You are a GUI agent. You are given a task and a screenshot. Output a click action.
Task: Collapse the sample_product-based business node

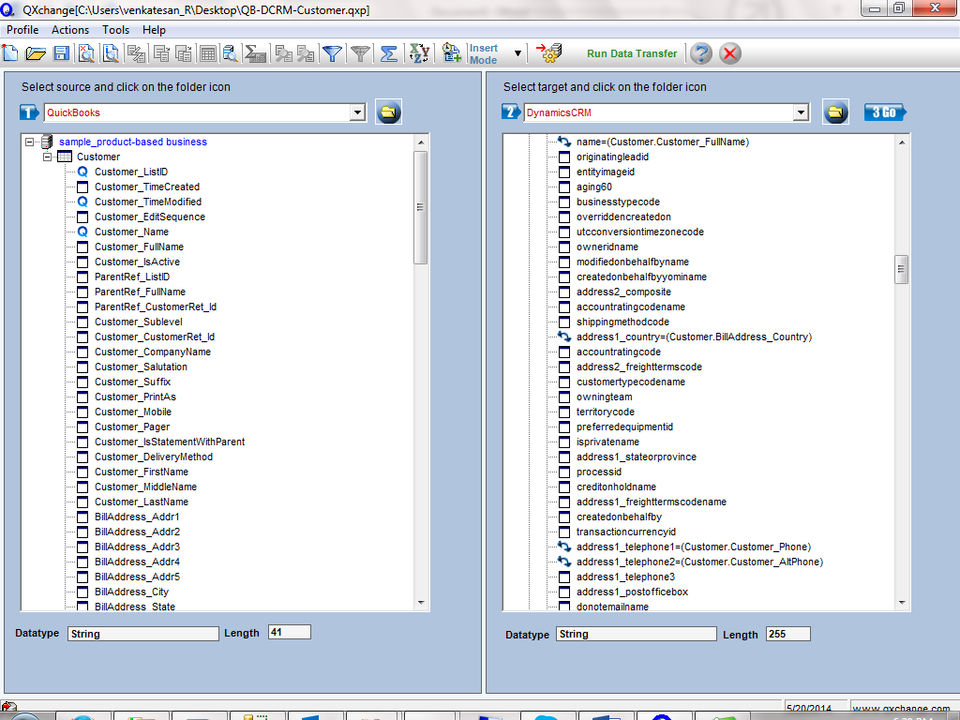(x=29, y=142)
